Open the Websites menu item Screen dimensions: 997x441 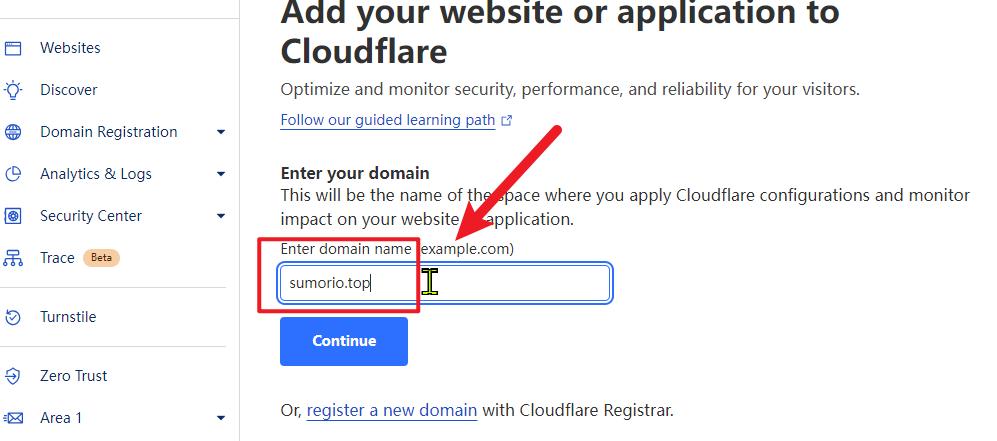click(70, 48)
